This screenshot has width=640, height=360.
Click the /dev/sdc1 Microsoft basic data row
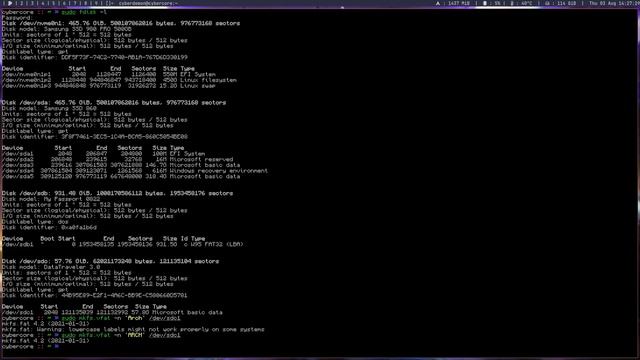pyautogui.click(x=112, y=312)
